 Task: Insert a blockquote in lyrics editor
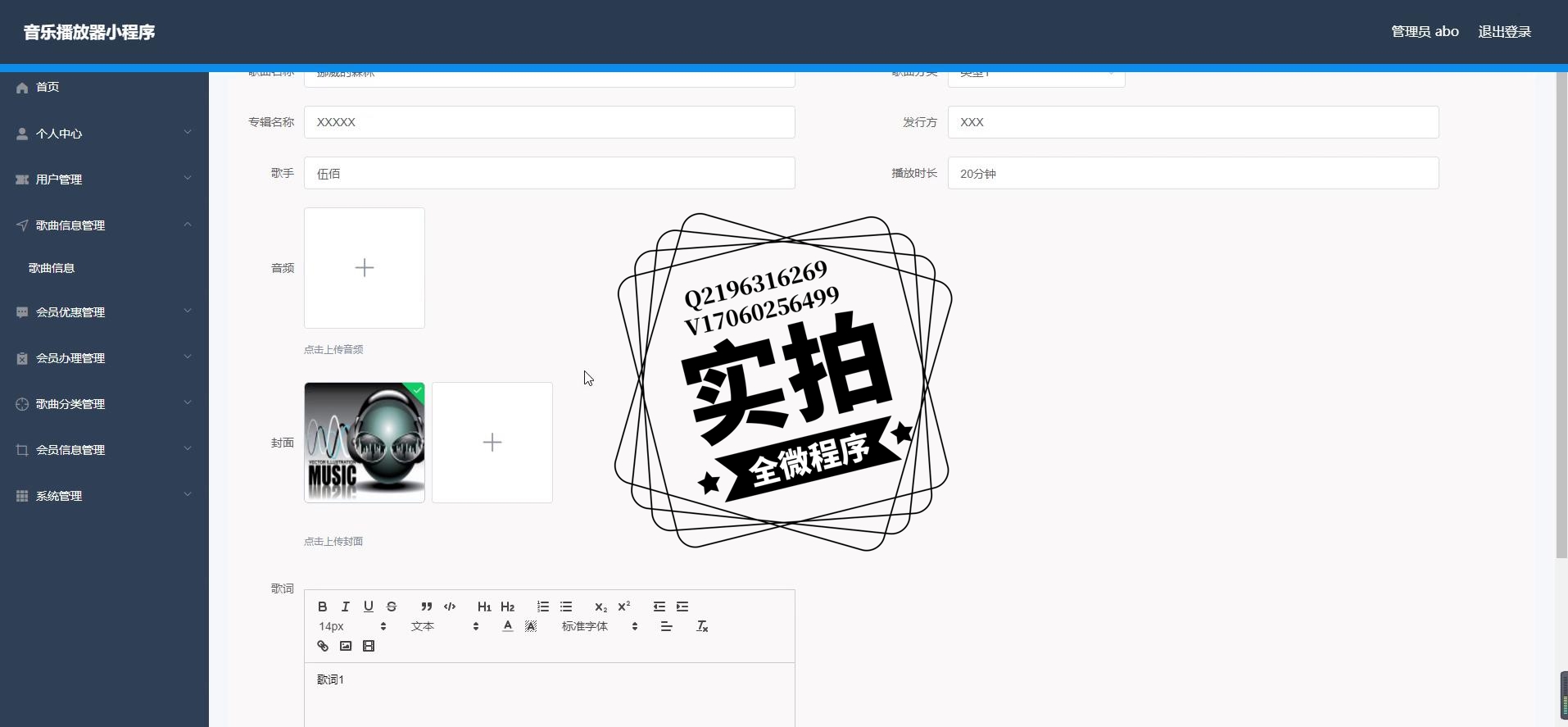[x=427, y=607]
